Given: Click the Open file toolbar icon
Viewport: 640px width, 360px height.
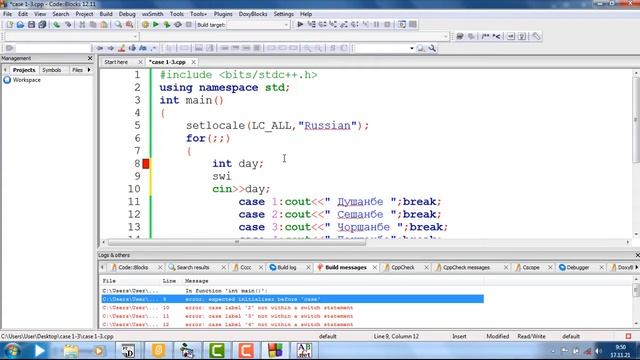Looking at the screenshot, I should (x=20, y=25).
